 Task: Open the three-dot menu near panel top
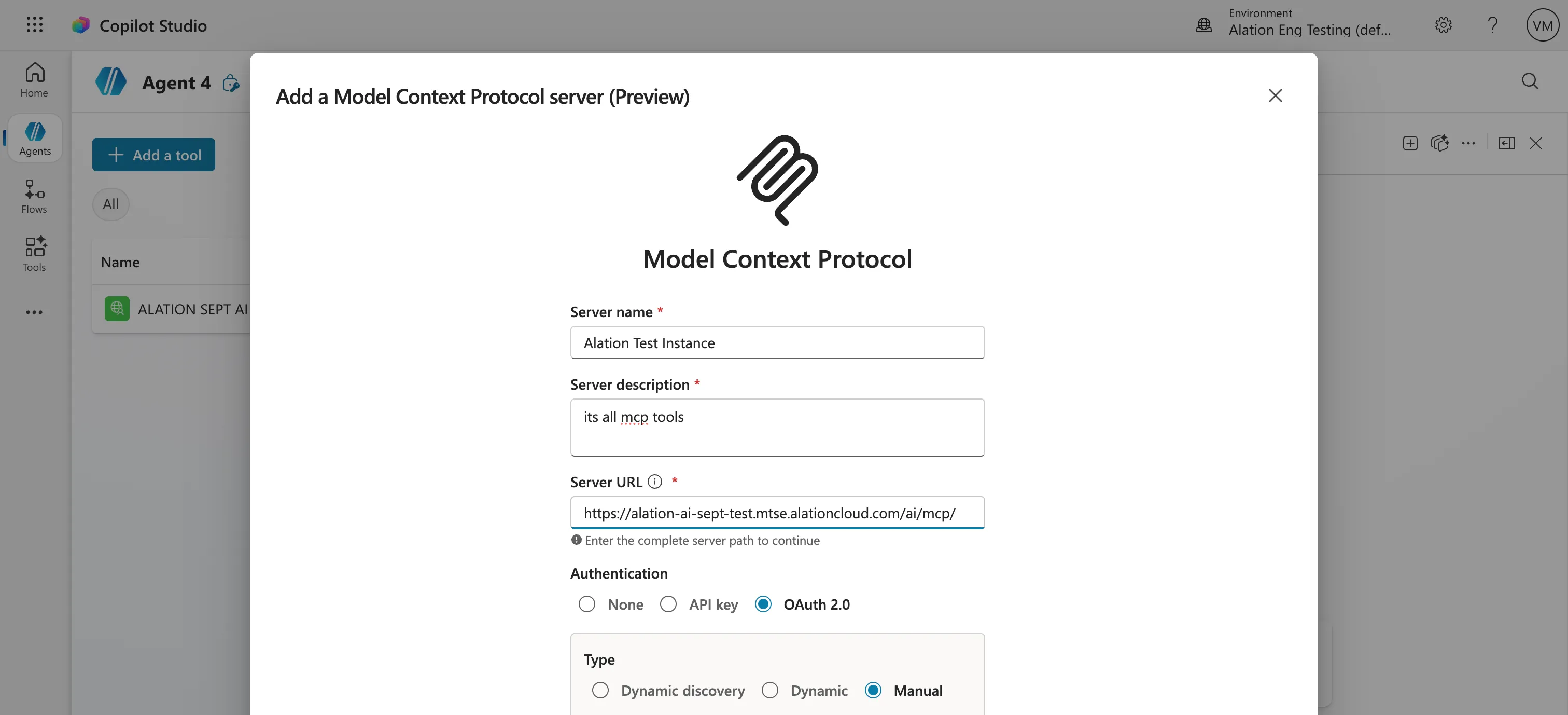1469,143
